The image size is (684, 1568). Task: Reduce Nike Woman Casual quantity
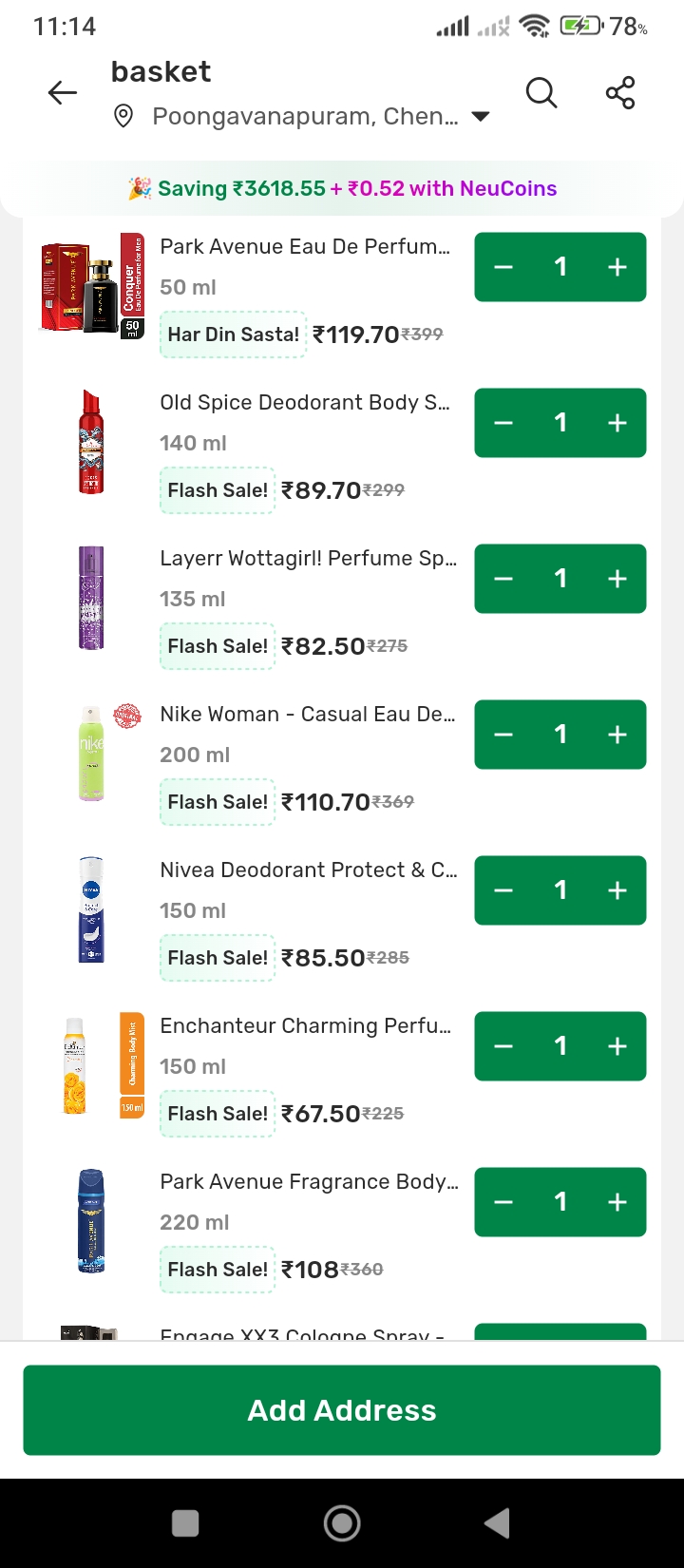point(503,735)
